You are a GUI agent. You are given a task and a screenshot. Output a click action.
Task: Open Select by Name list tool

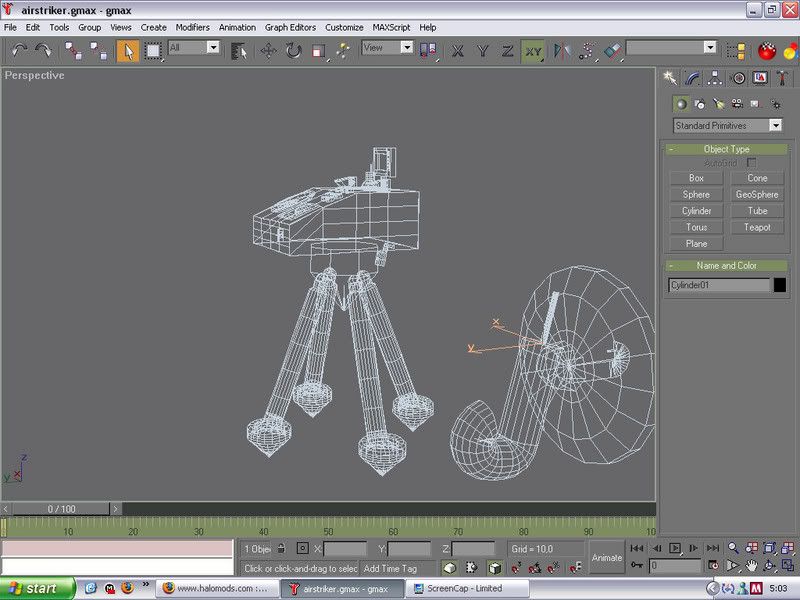click(x=239, y=51)
